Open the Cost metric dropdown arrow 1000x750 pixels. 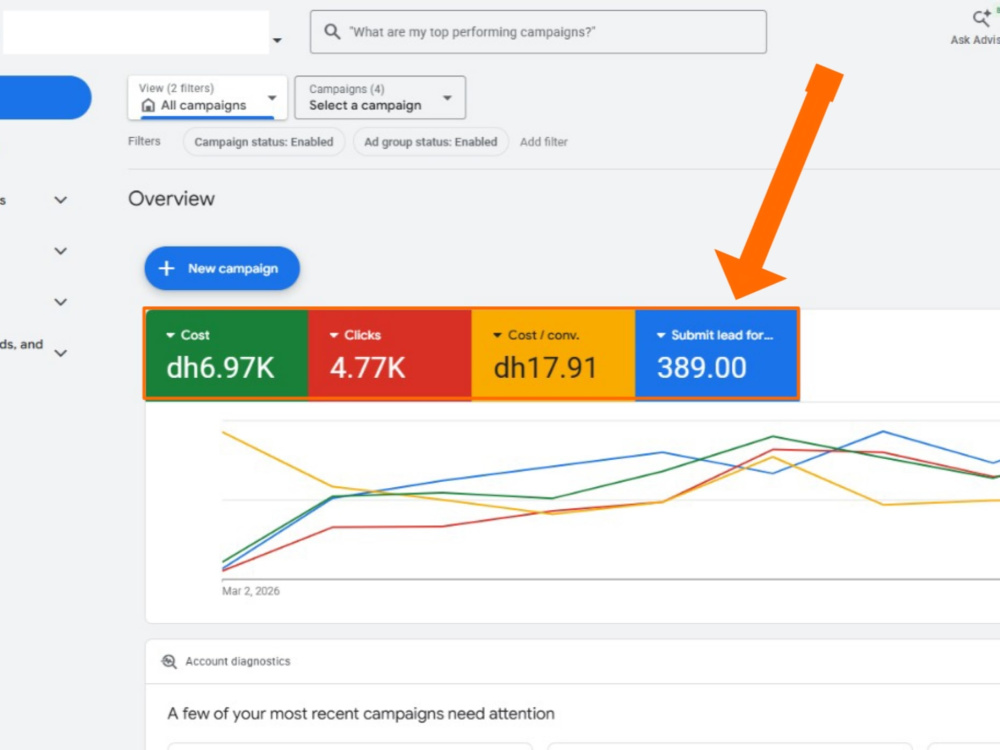click(x=170, y=335)
